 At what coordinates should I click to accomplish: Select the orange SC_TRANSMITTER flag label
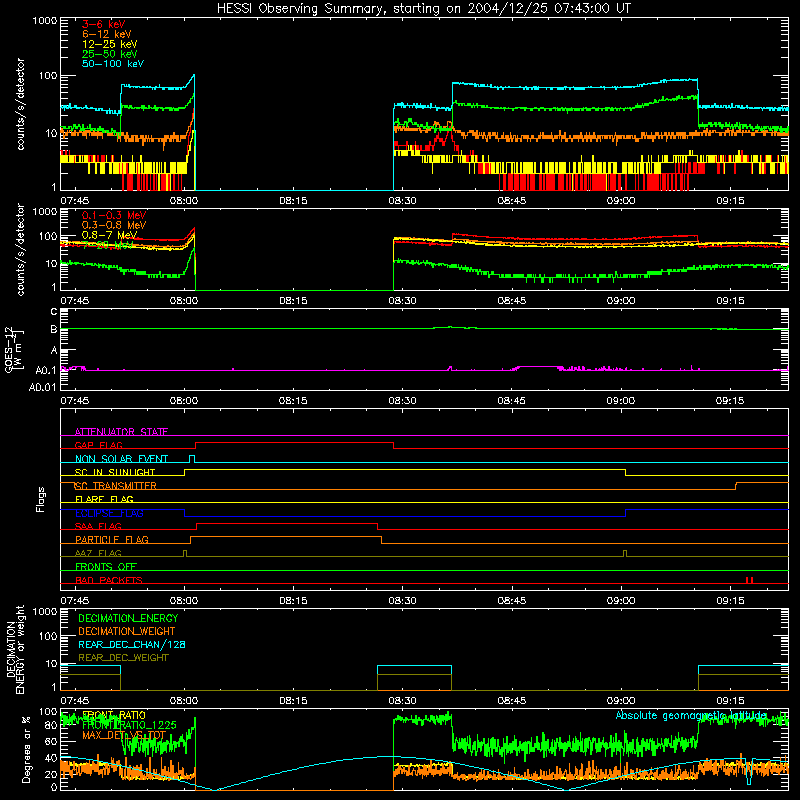115,486
